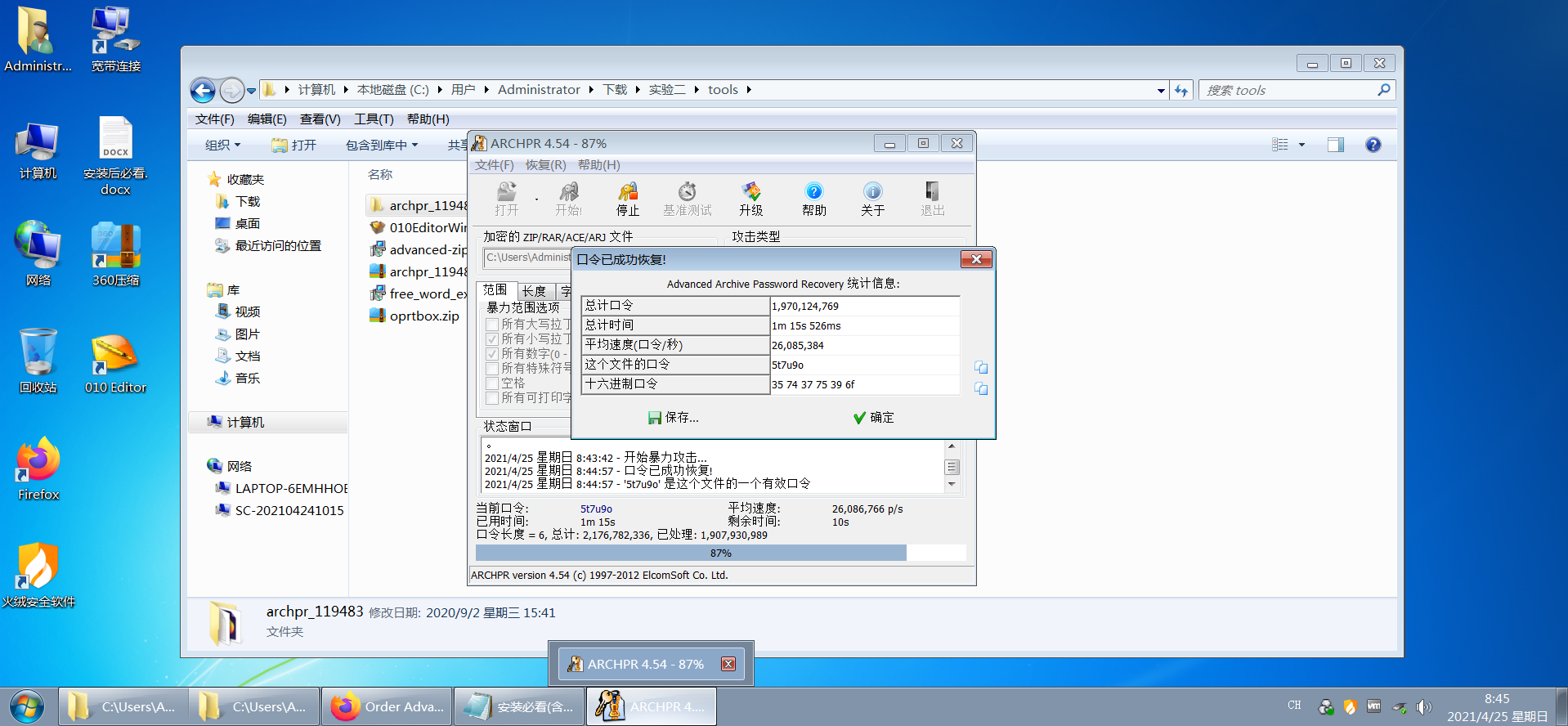Screen dimensions: 1568x726
Task: Open ARCHPR 恢复(R) menu
Action: (x=545, y=165)
